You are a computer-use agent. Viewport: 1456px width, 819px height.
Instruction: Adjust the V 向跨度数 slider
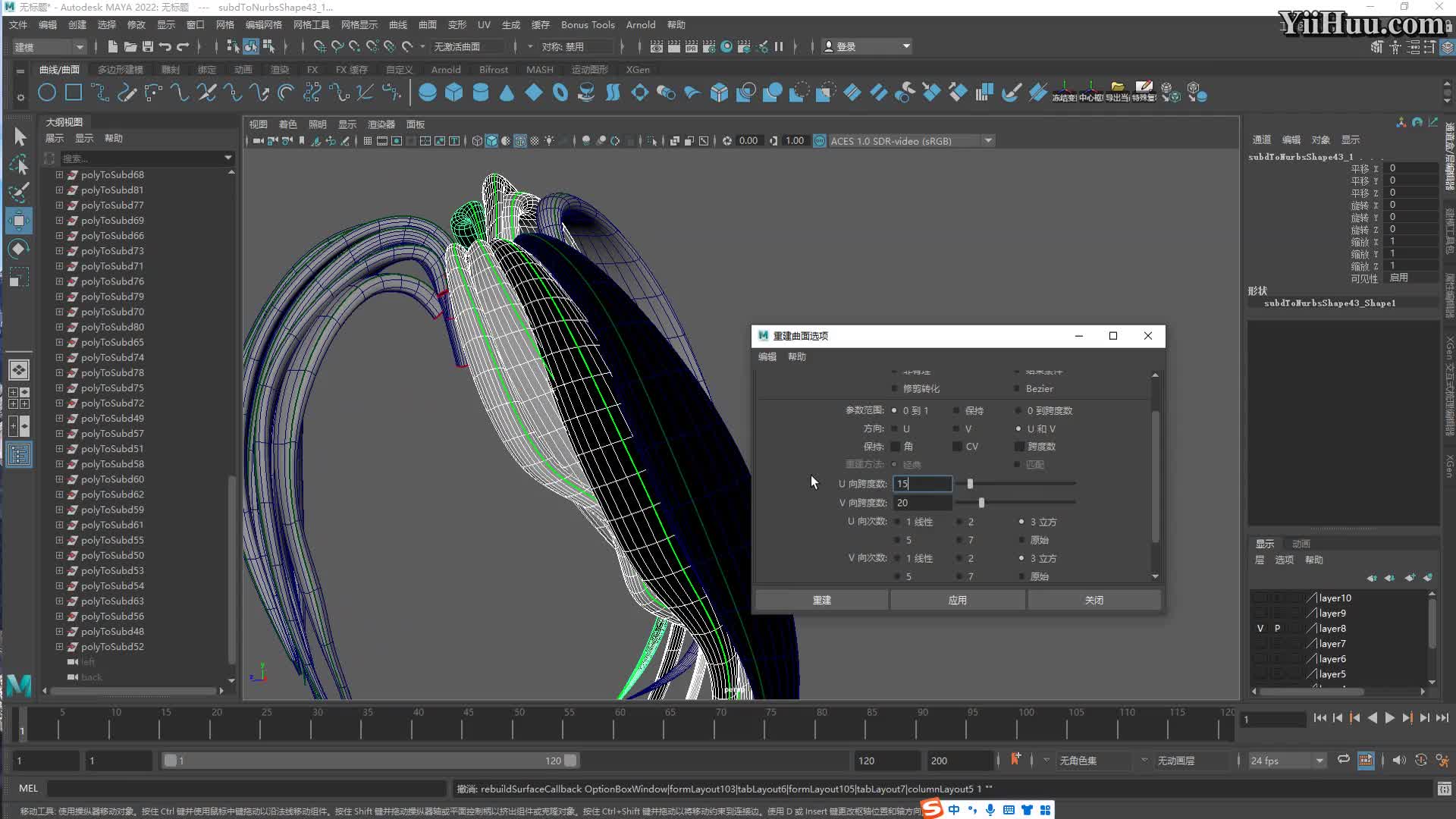pyautogui.click(x=981, y=502)
